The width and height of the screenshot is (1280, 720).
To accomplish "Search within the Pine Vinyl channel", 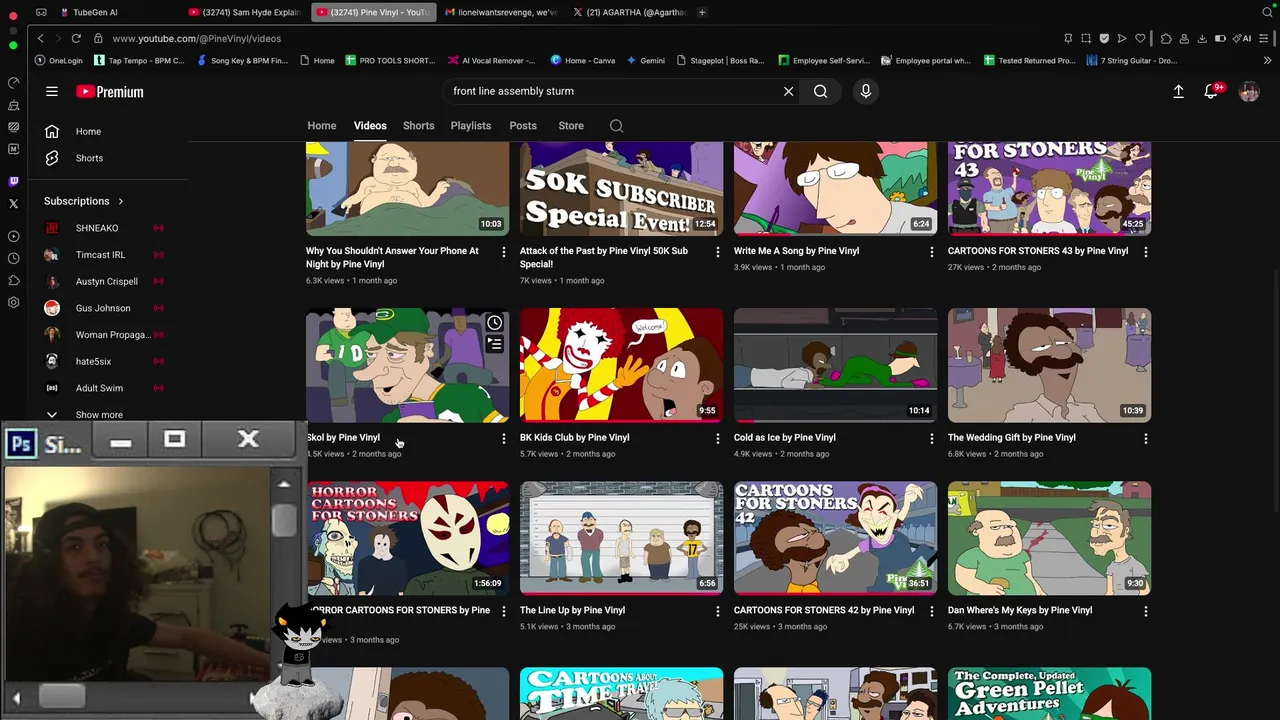I will click(616, 126).
